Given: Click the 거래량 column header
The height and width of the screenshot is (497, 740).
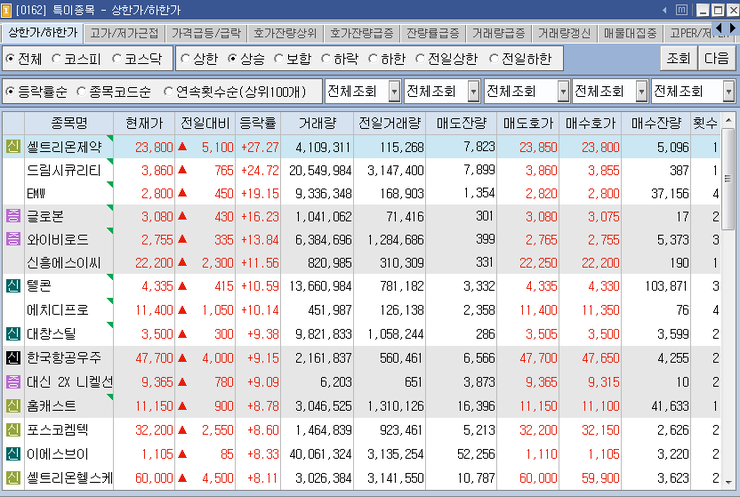Looking at the screenshot, I should [317, 123].
